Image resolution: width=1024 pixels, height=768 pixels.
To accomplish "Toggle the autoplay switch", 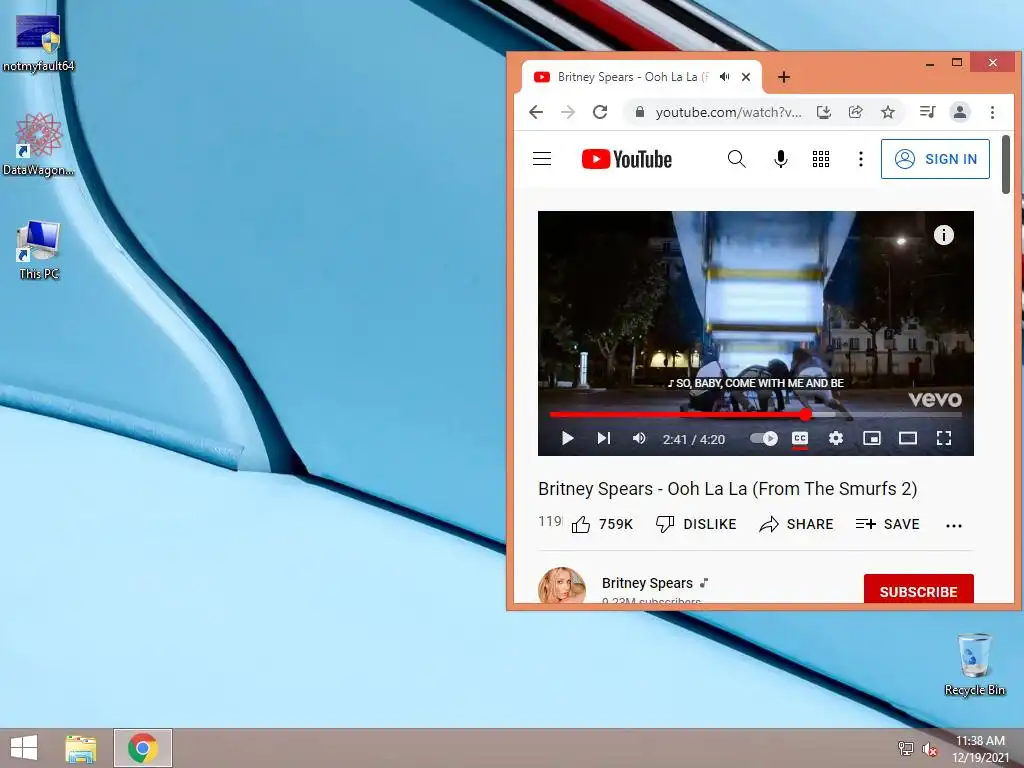I will 763,438.
